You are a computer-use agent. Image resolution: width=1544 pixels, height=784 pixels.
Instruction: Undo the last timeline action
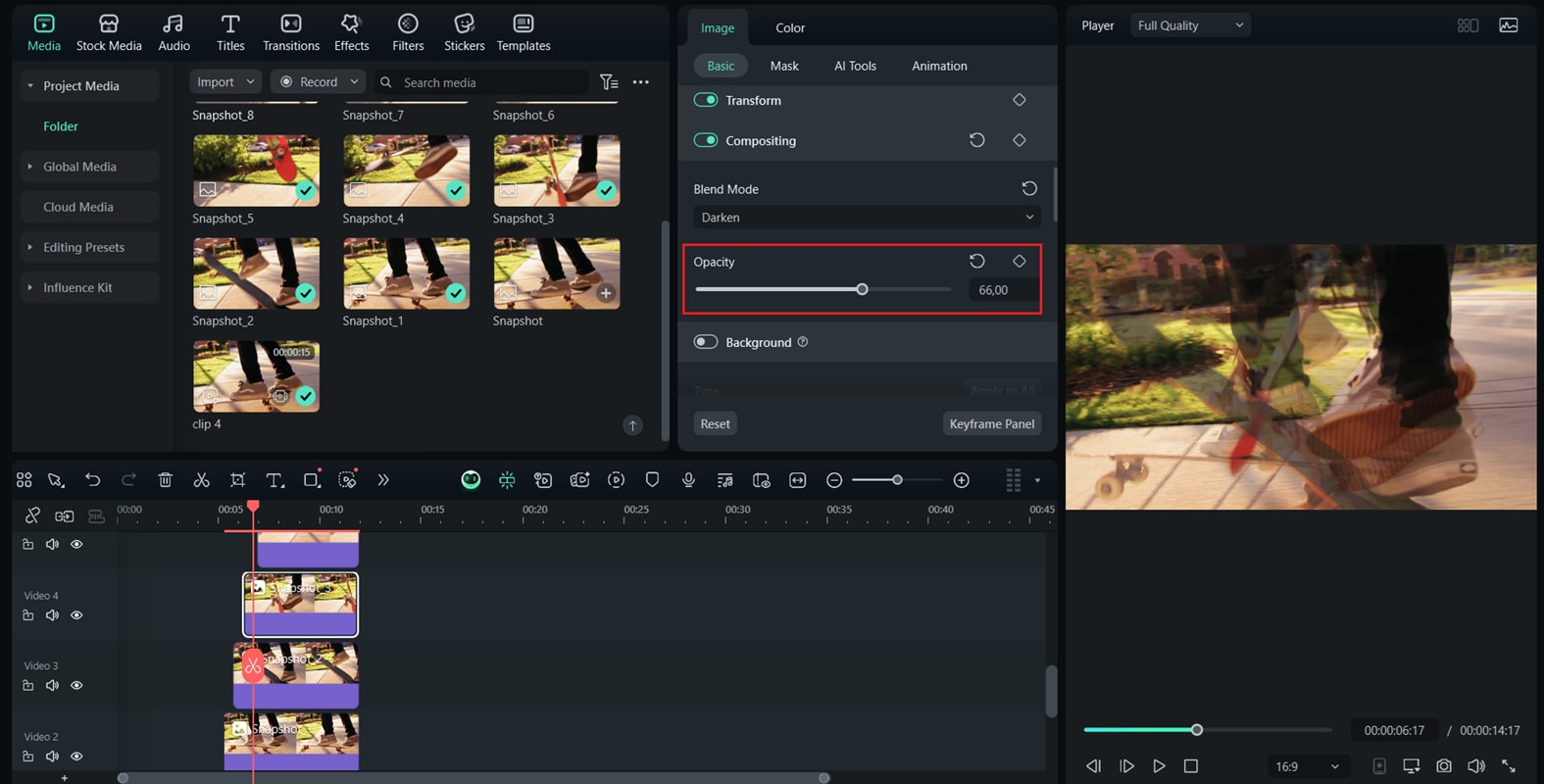coord(92,480)
